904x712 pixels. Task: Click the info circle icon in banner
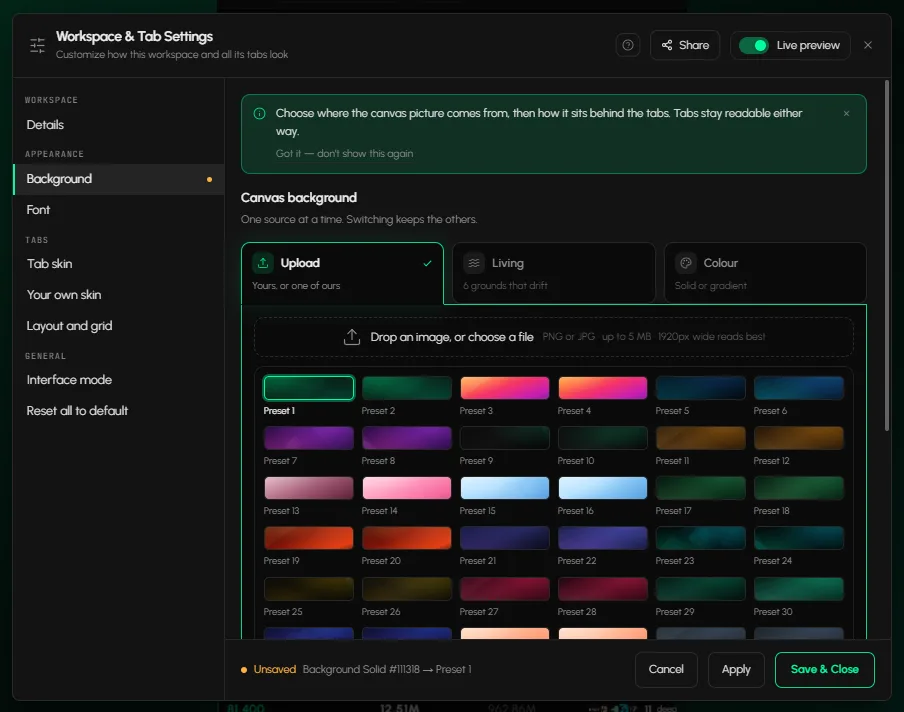[259, 114]
